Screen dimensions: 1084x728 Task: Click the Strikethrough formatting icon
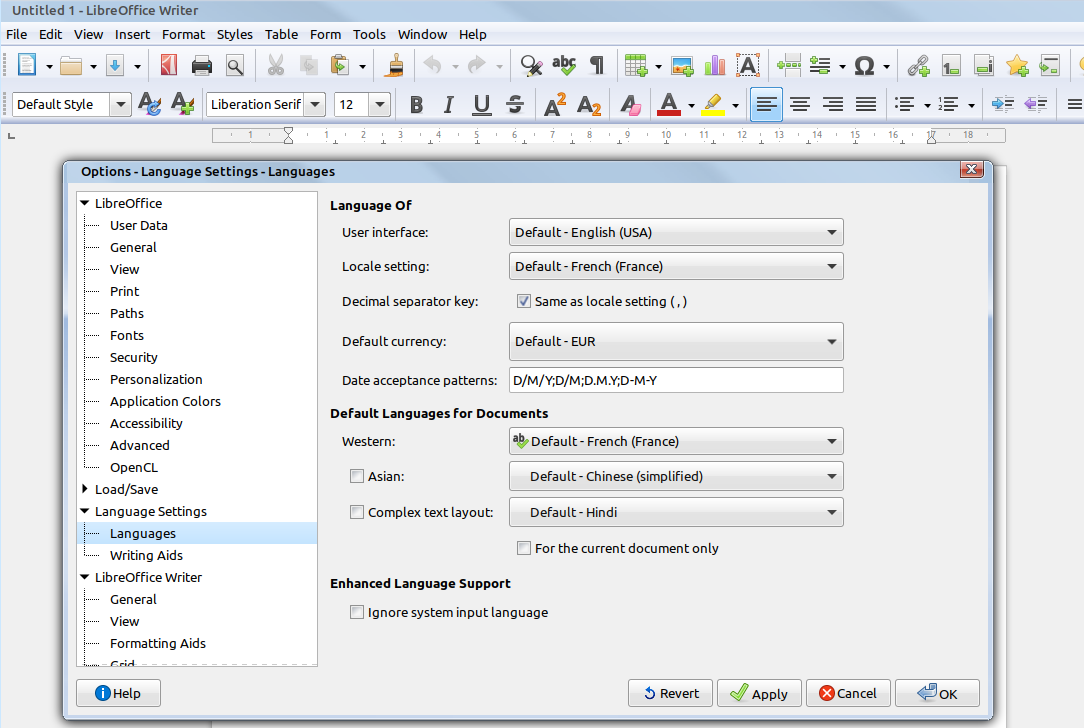515,104
